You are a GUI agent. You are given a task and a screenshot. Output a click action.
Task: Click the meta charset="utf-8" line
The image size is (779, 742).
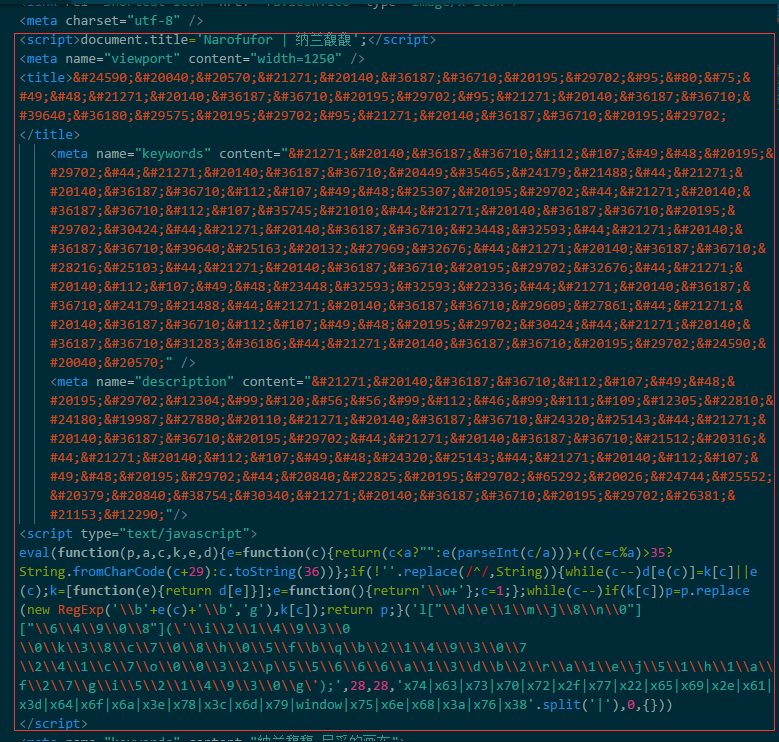(x=111, y=21)
